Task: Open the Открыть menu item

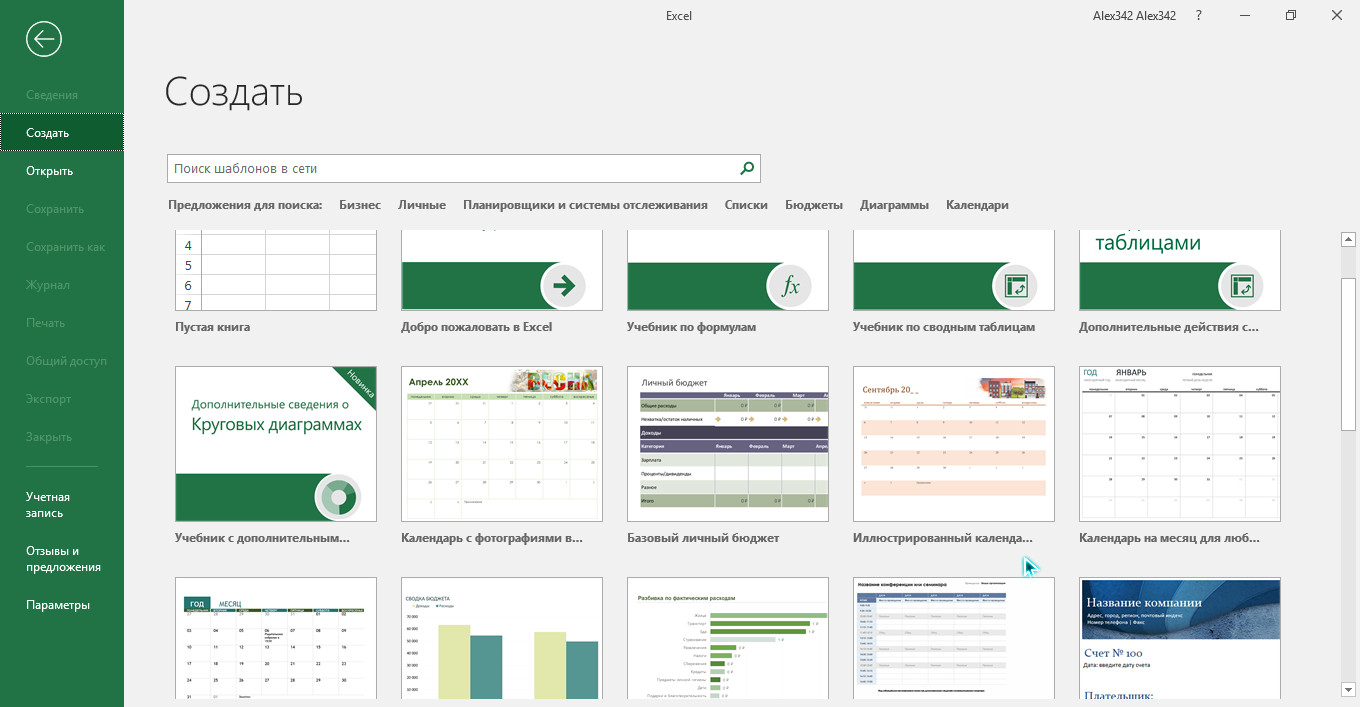Action: pos(50,171)
